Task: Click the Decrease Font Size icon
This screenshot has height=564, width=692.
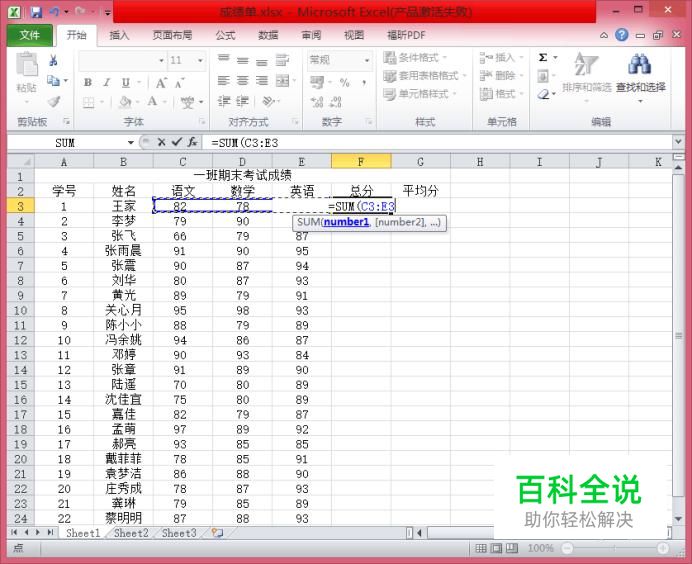Action: coord(180,83)
